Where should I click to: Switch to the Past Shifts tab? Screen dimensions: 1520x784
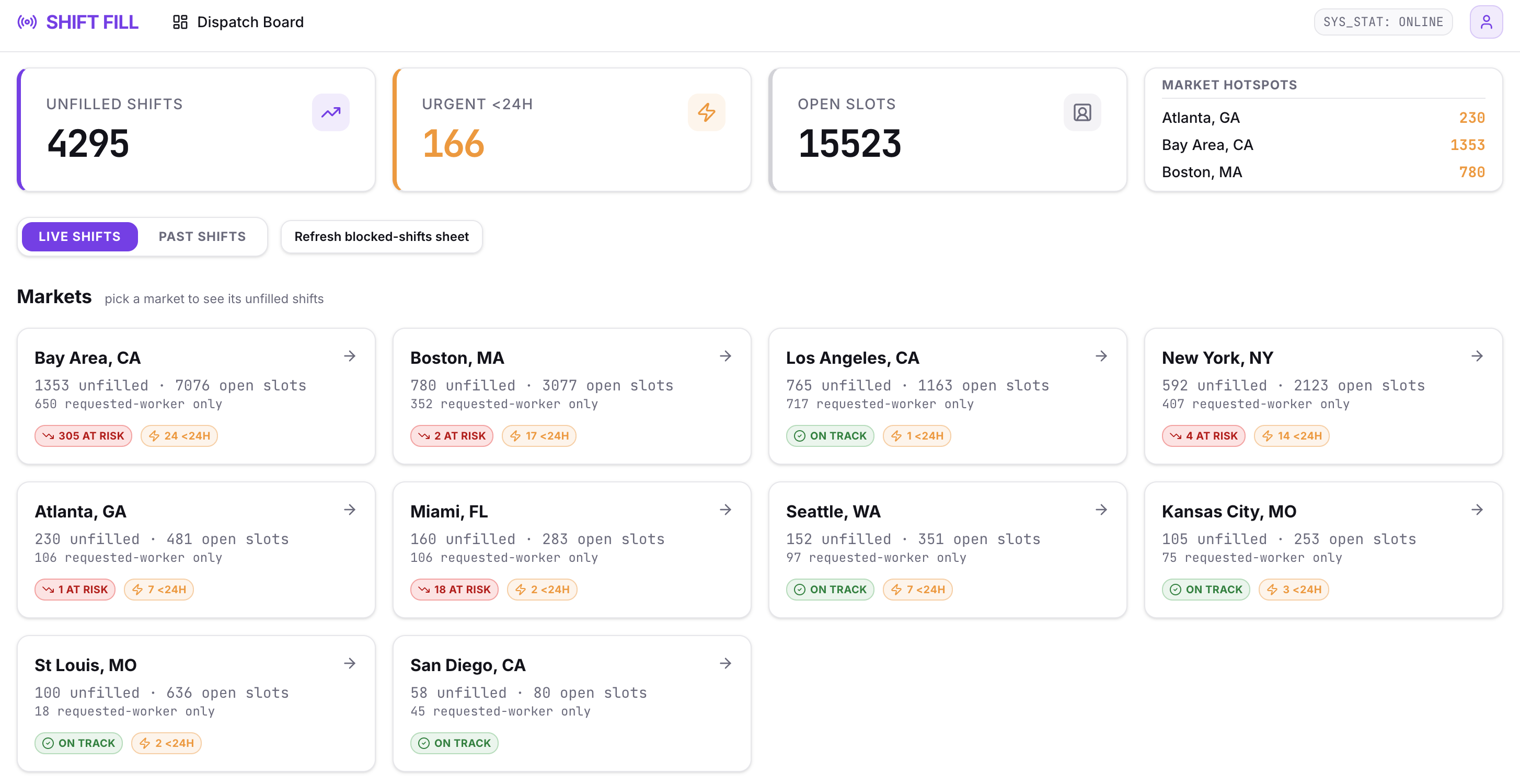(x=202, y=237)
